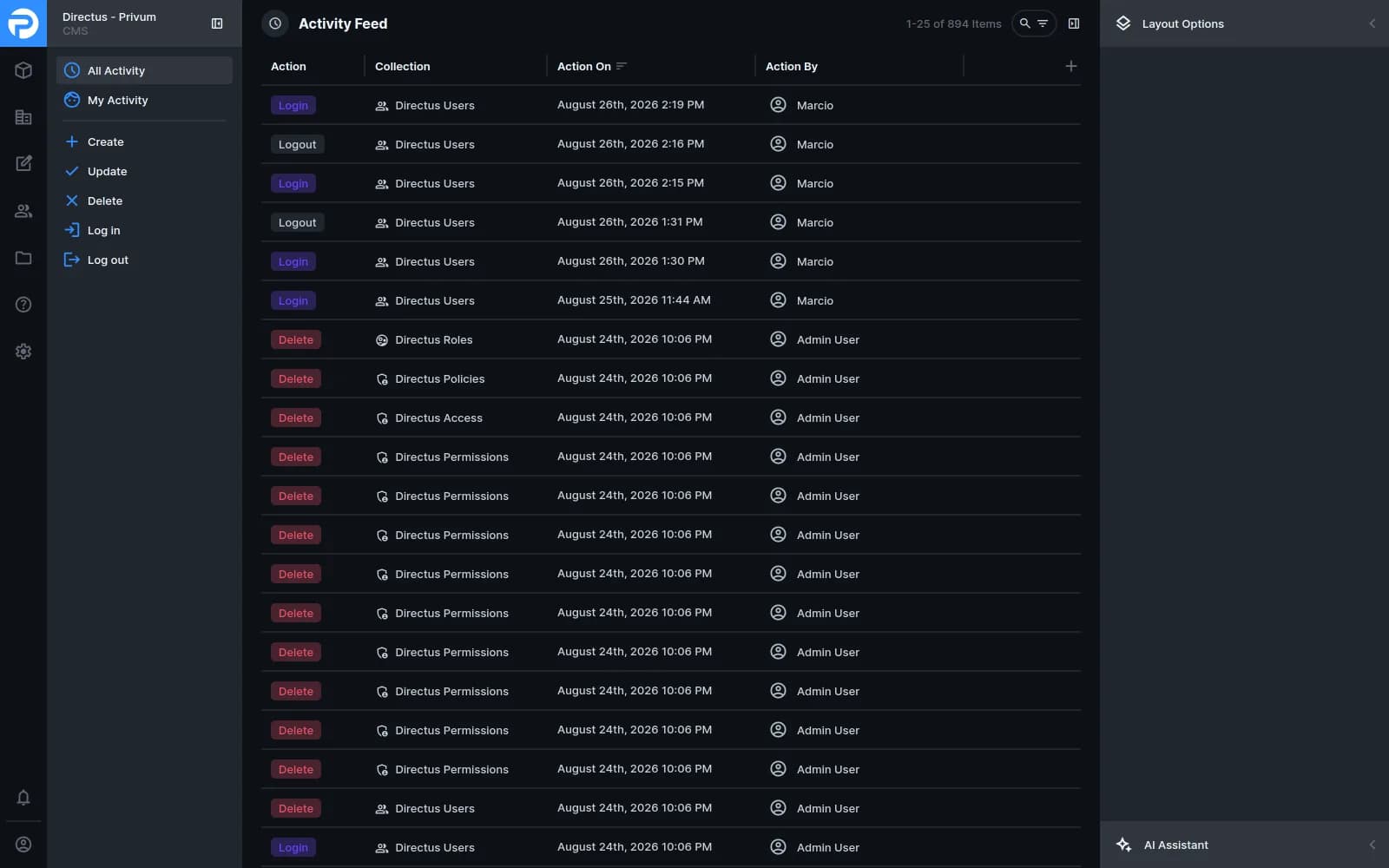Click the Directus Roles collection icon
1389x868 pixels.
pos(382,339)
